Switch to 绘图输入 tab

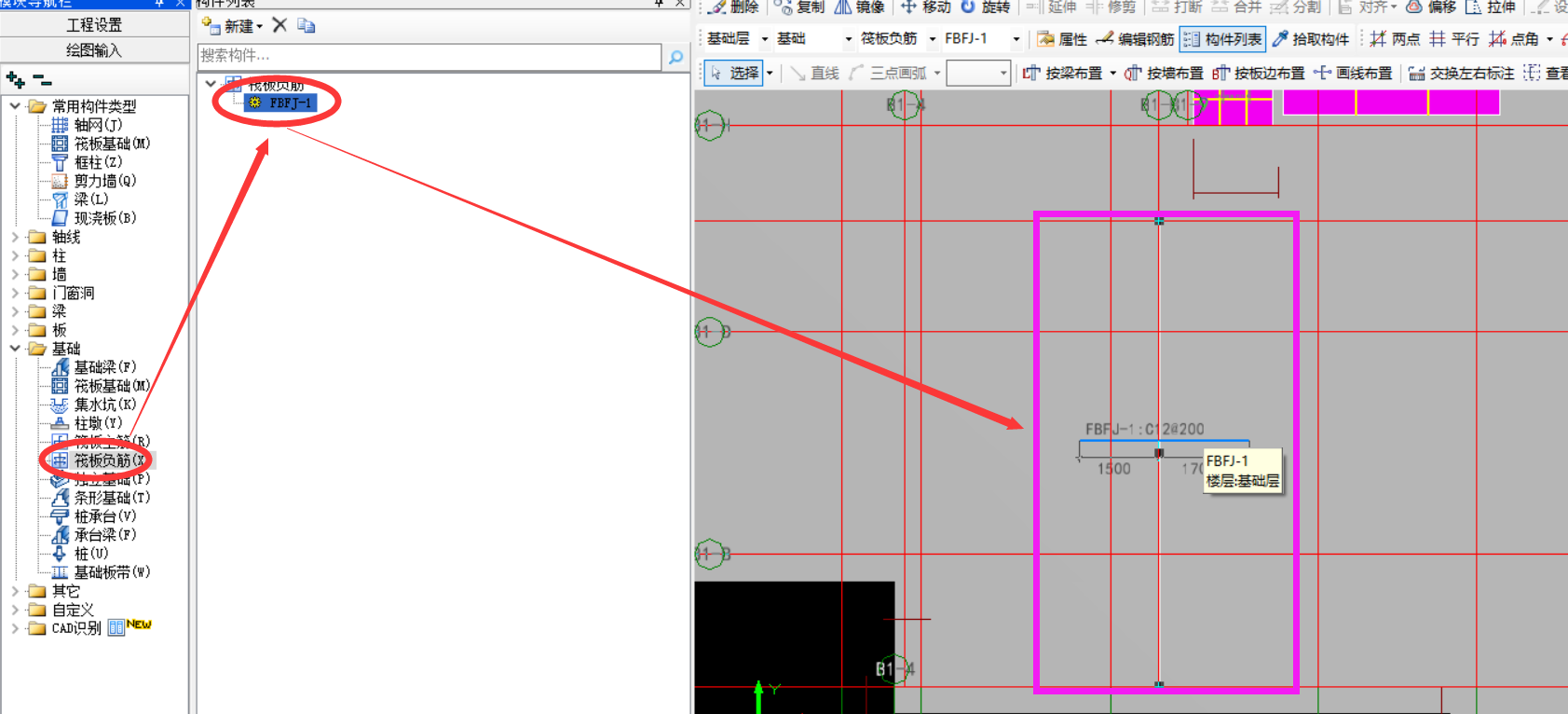94,49
